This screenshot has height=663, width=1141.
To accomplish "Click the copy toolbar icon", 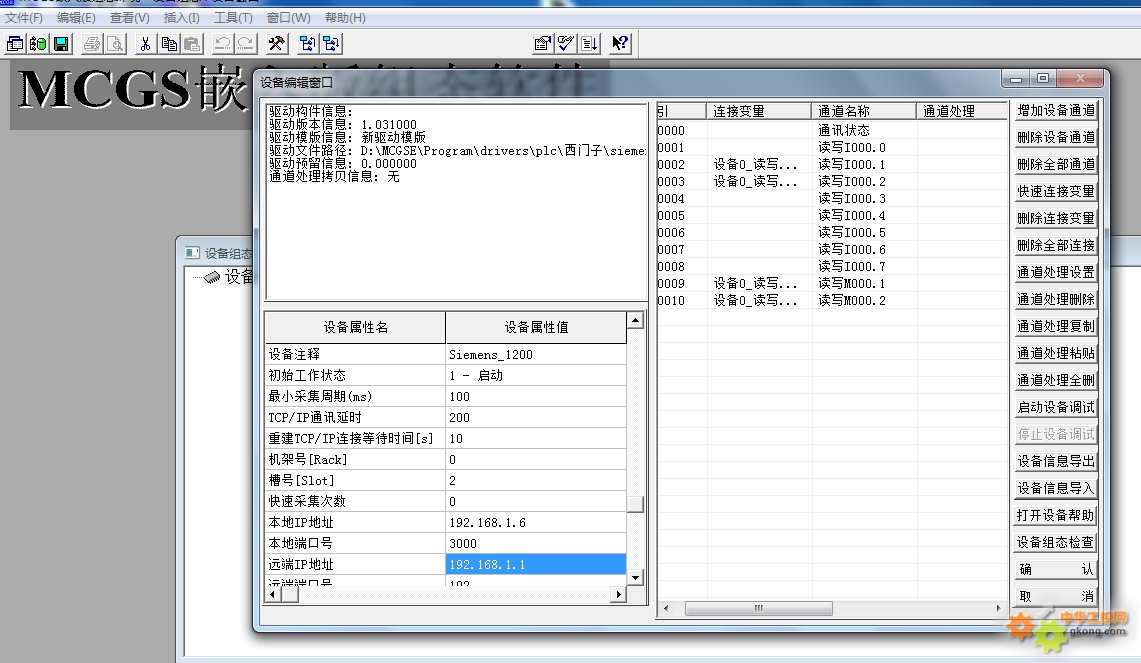I will (169, 44).
